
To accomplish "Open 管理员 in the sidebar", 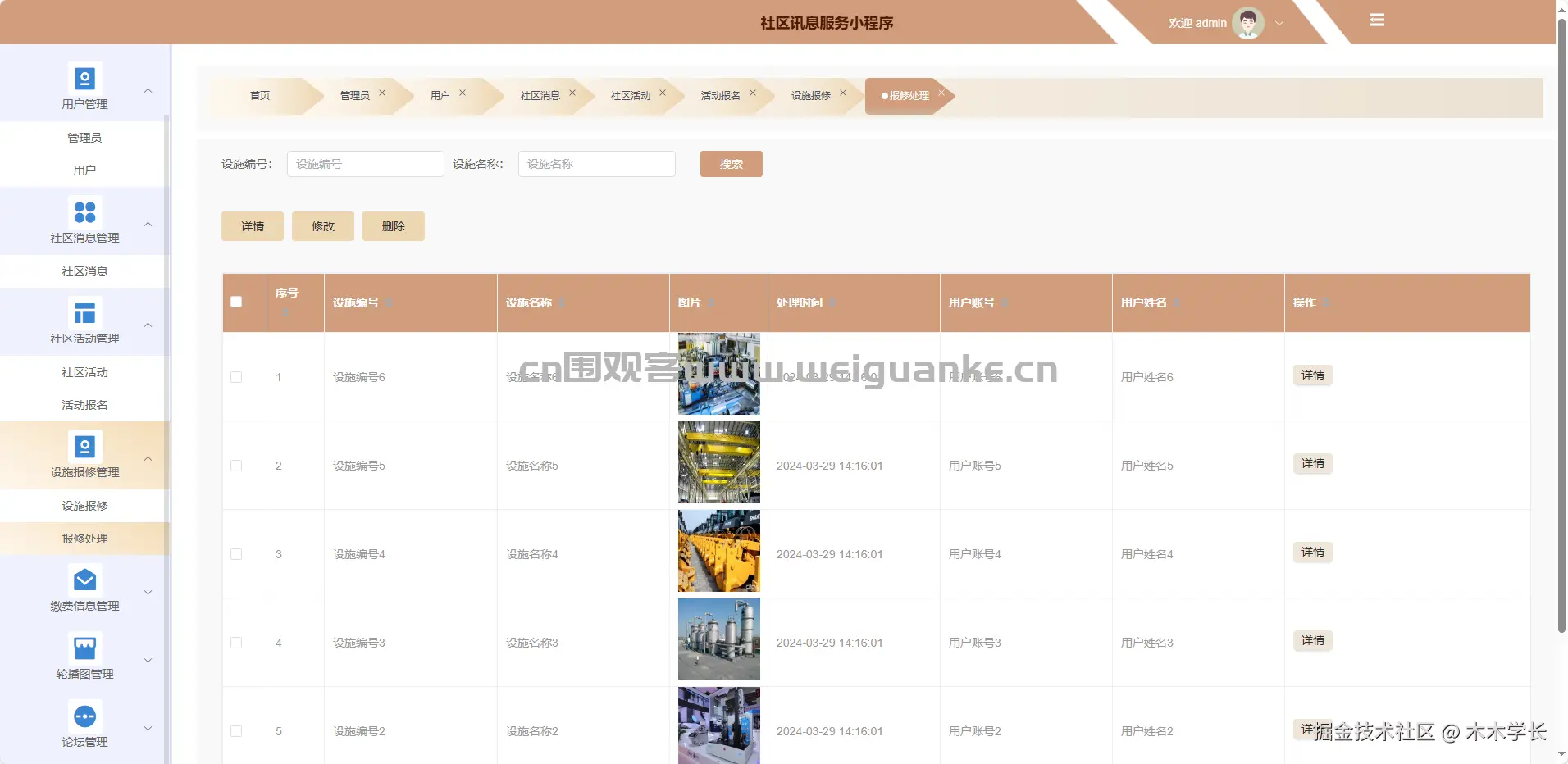I will [x=84, y=138].
